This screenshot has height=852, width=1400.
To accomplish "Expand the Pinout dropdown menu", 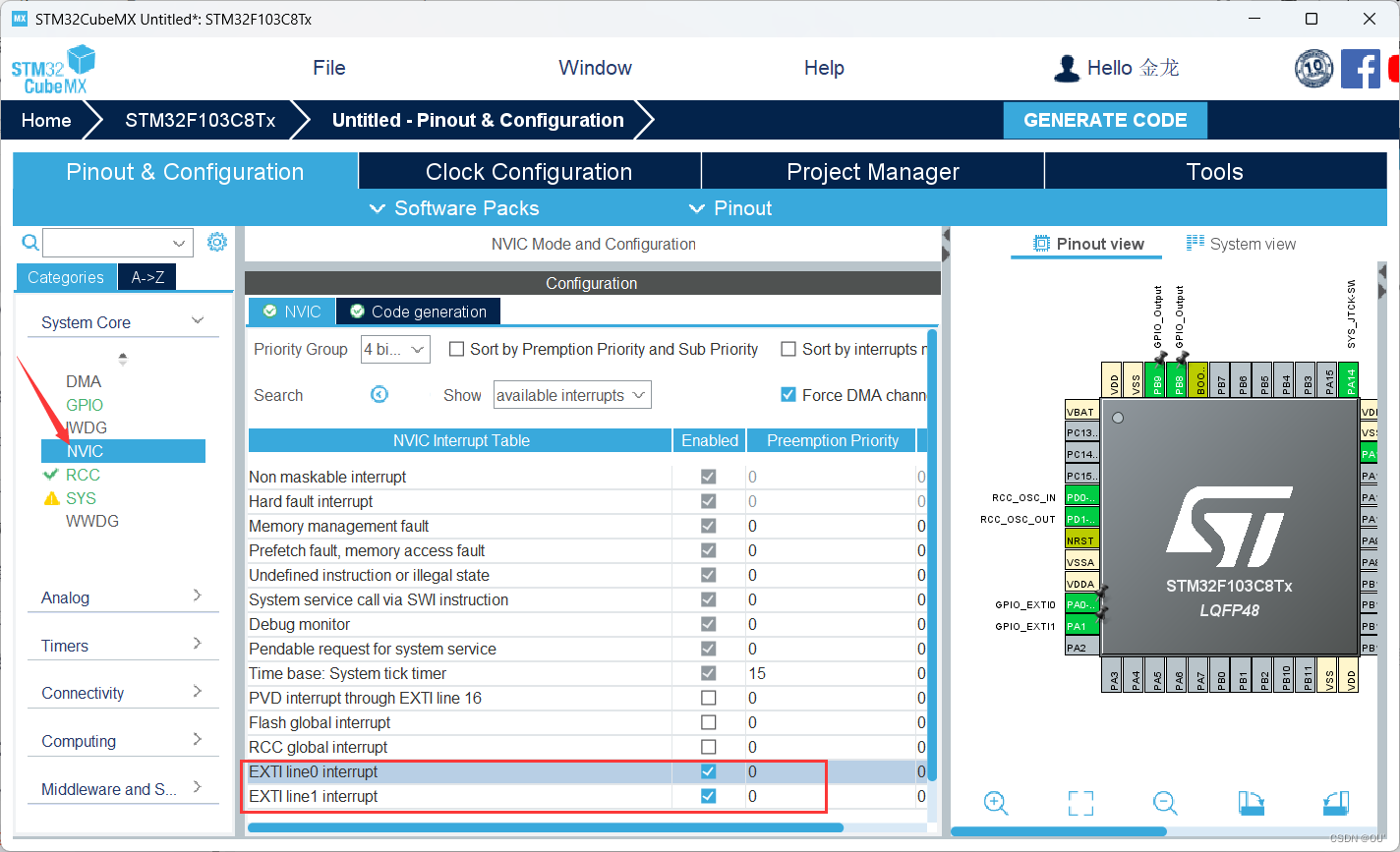I will [730, 208].
